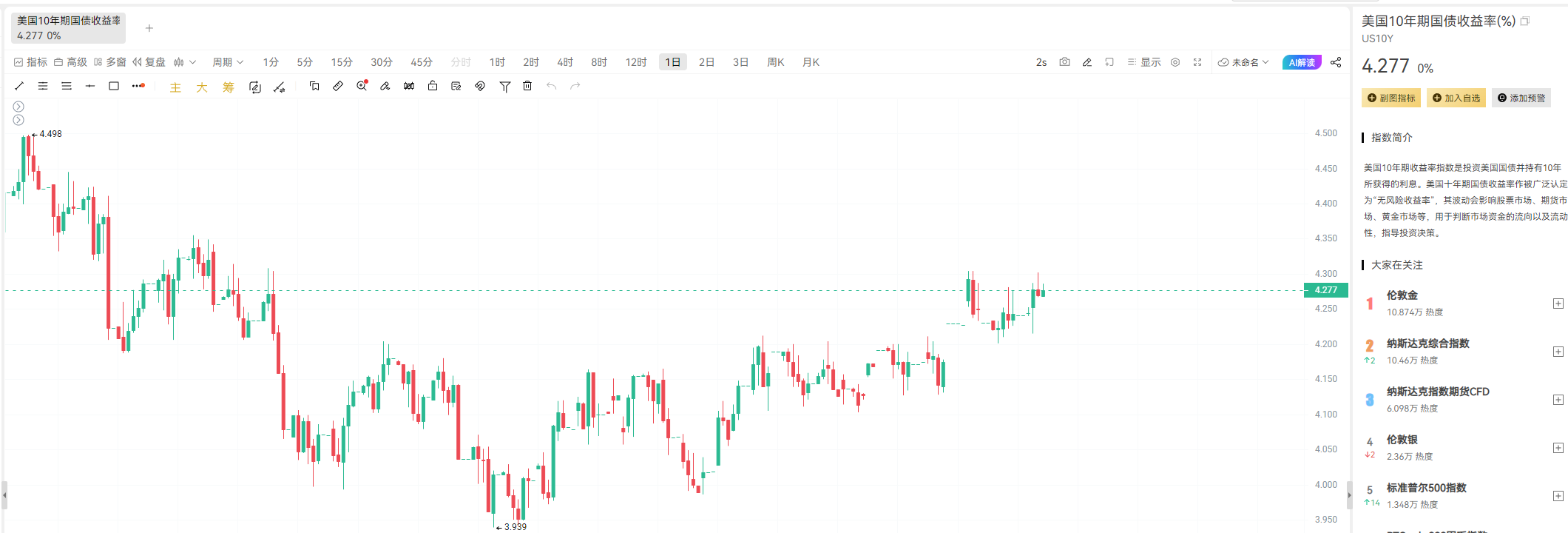Open the candlestick chart type dropdown
This screenshot has width=1568, height=533.
coord(185,62)
